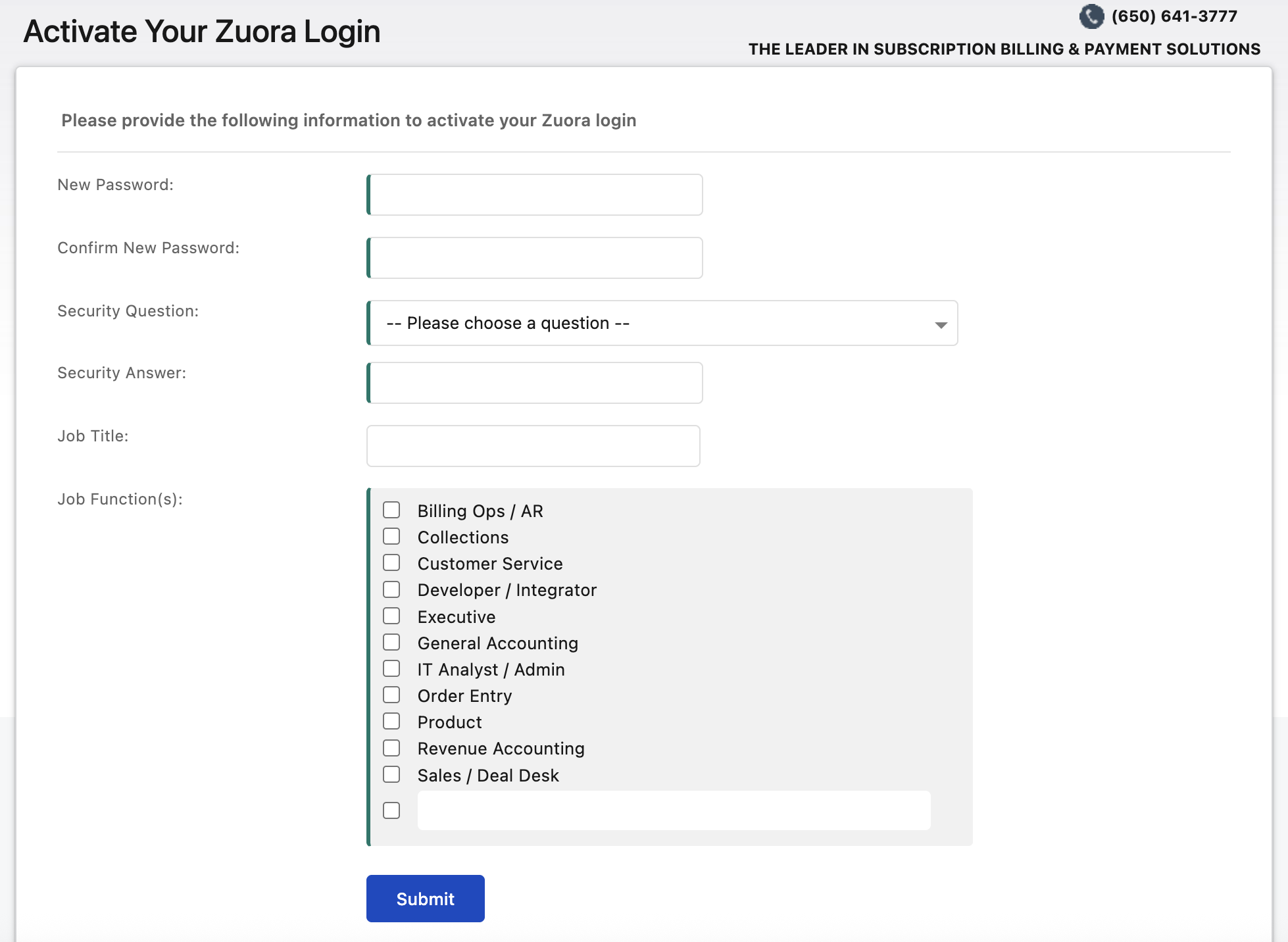Click the phone number (650) 641-3777
The height and width of the screenshot is (942, 1288).
pos(1174,16)
